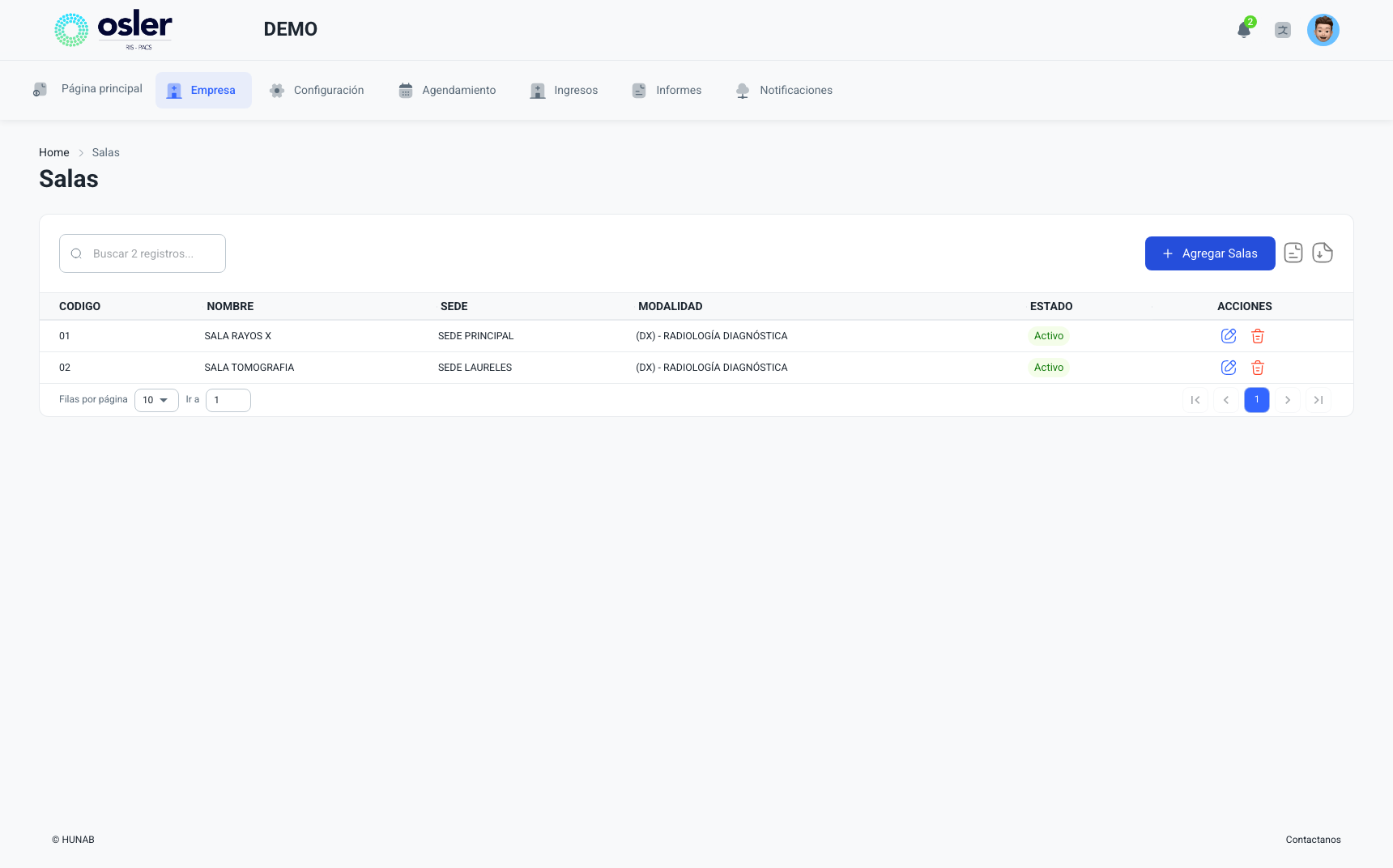Open the Contactanos link
Viewport: 1393px width, 868px height.
coord(1313,840)
